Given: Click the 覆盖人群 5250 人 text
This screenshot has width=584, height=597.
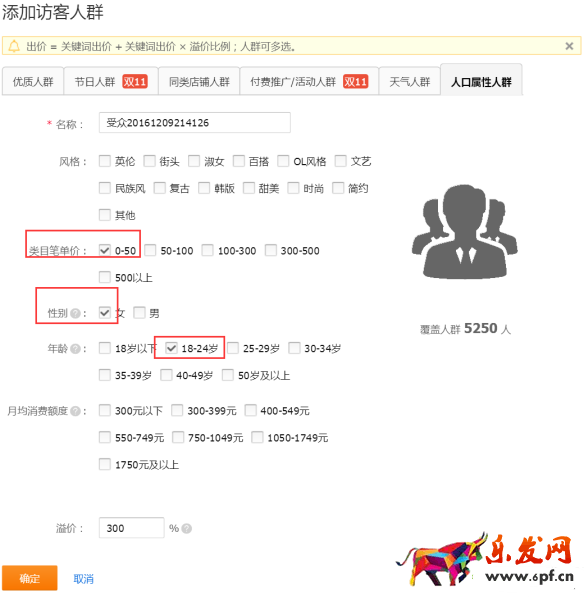Looking at the screenshot, I should coord(465,329).
